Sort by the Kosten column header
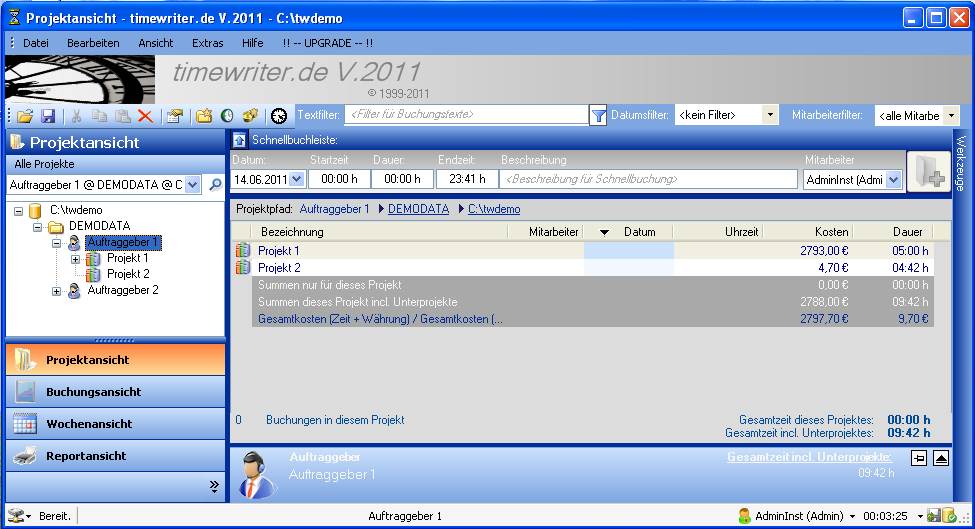The width and height of the screenshot is (975, 529). pos(810,232)
